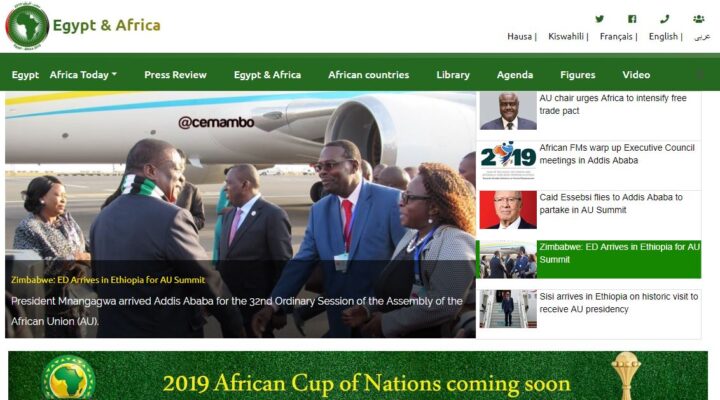720x400 pixels.
Task: Open the Twitter icon link
Action: pos(599,19)
